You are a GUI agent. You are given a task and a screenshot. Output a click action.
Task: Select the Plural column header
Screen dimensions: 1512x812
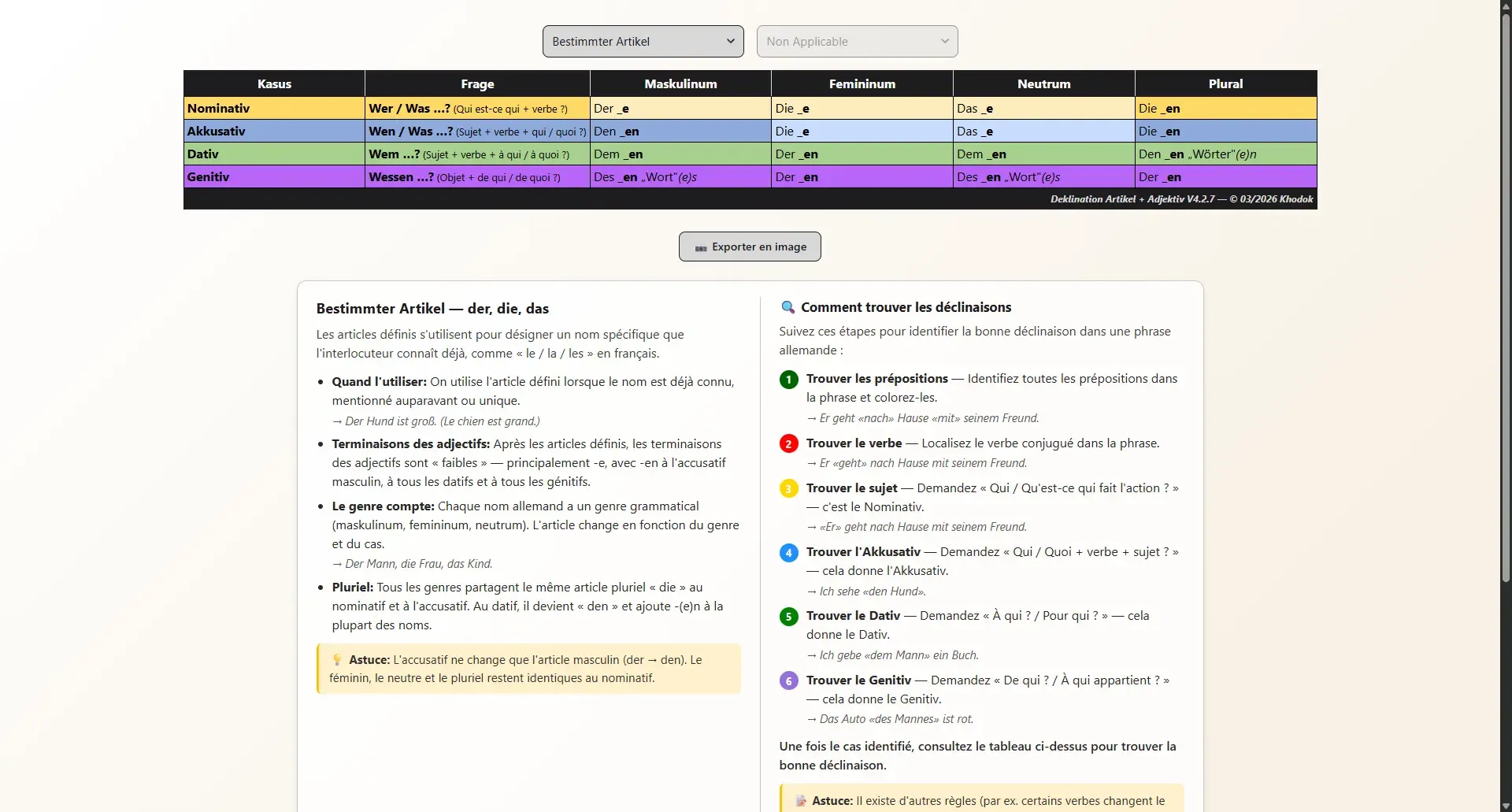1225,83
